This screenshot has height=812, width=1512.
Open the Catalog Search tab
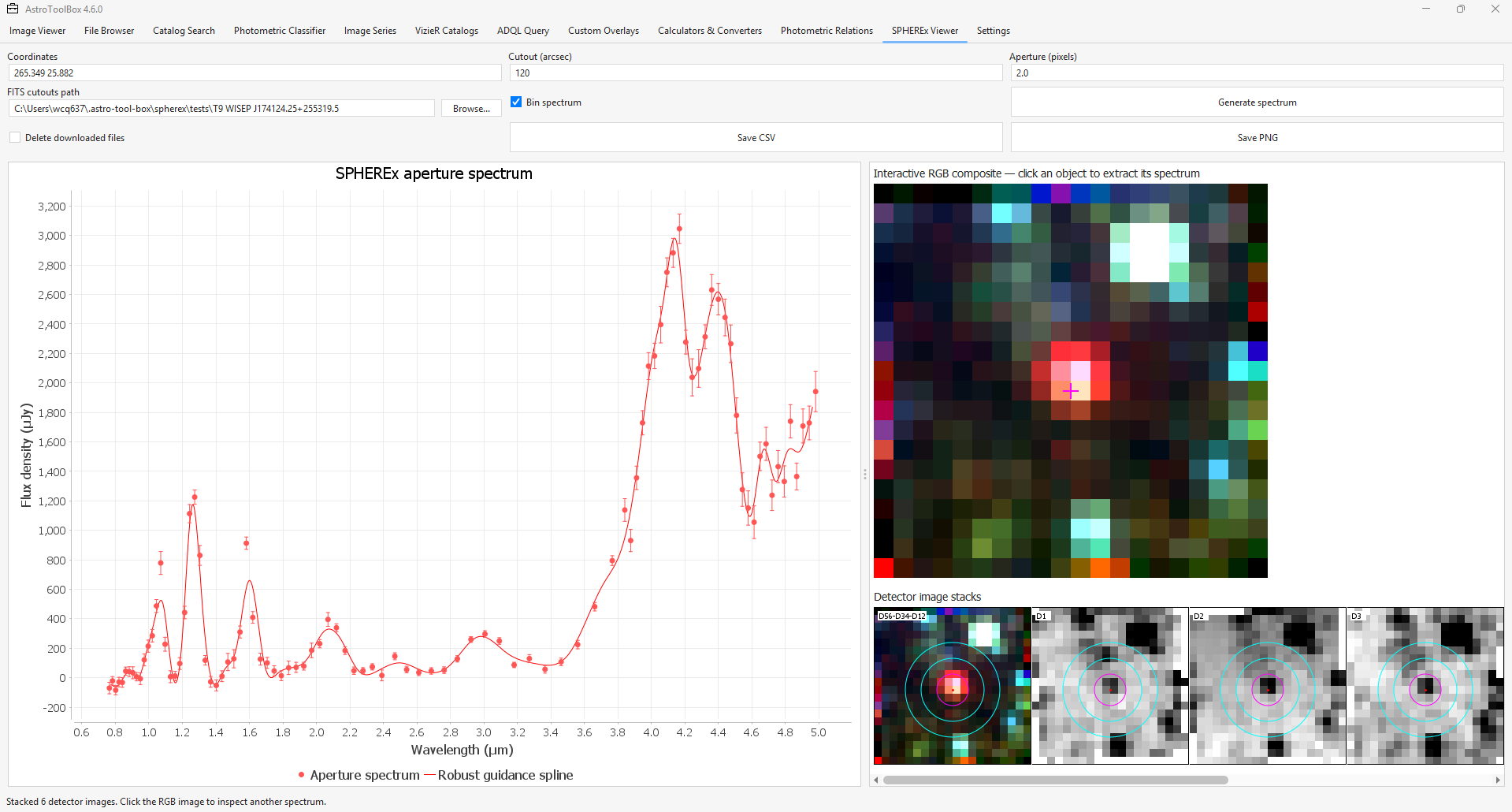click(x=184, y=31)
